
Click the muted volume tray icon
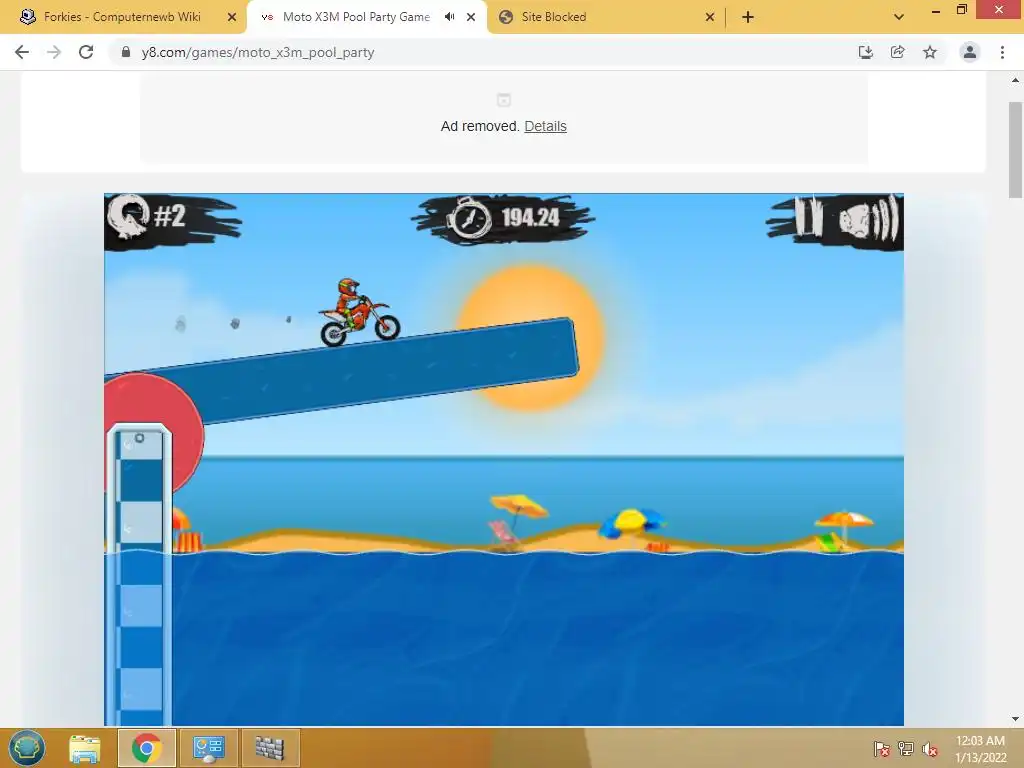(x=930, y=749)
